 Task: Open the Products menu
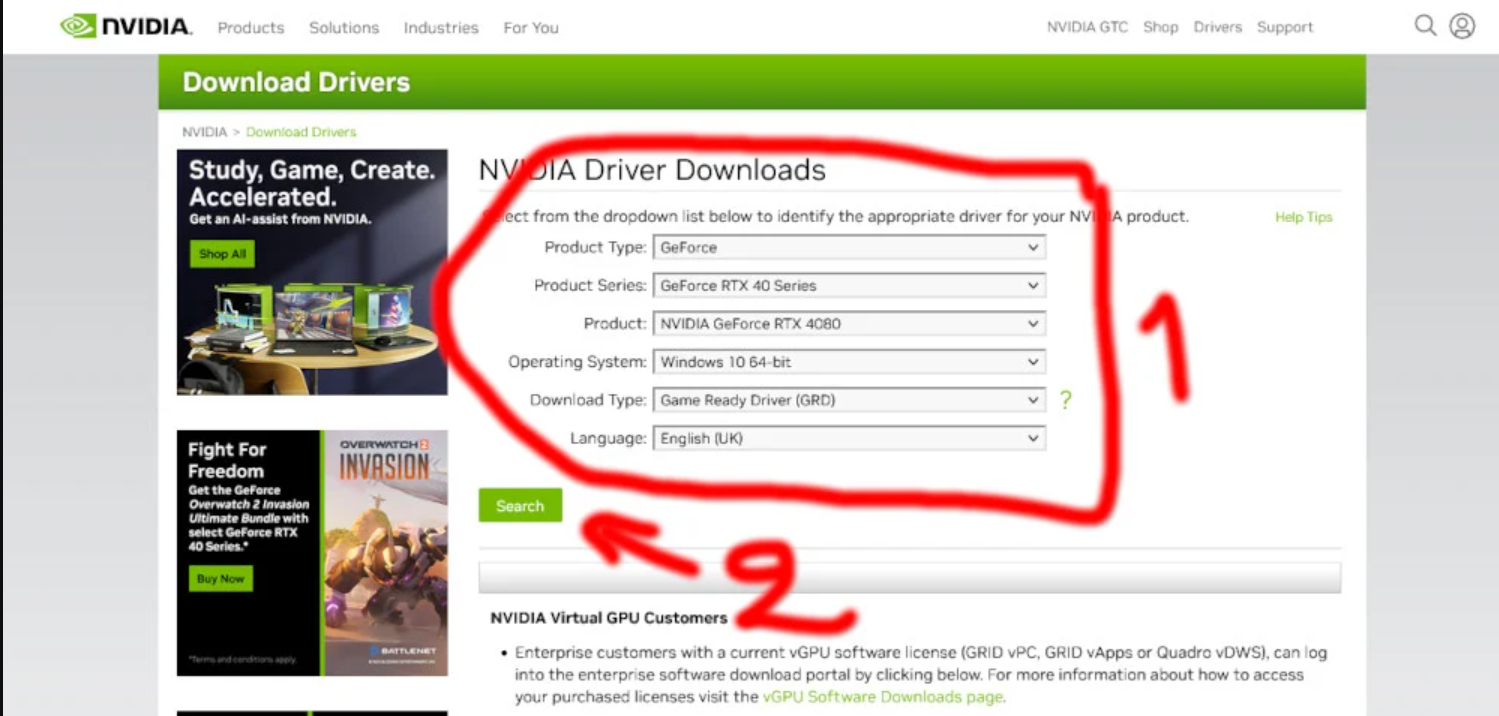click(251, 28)
